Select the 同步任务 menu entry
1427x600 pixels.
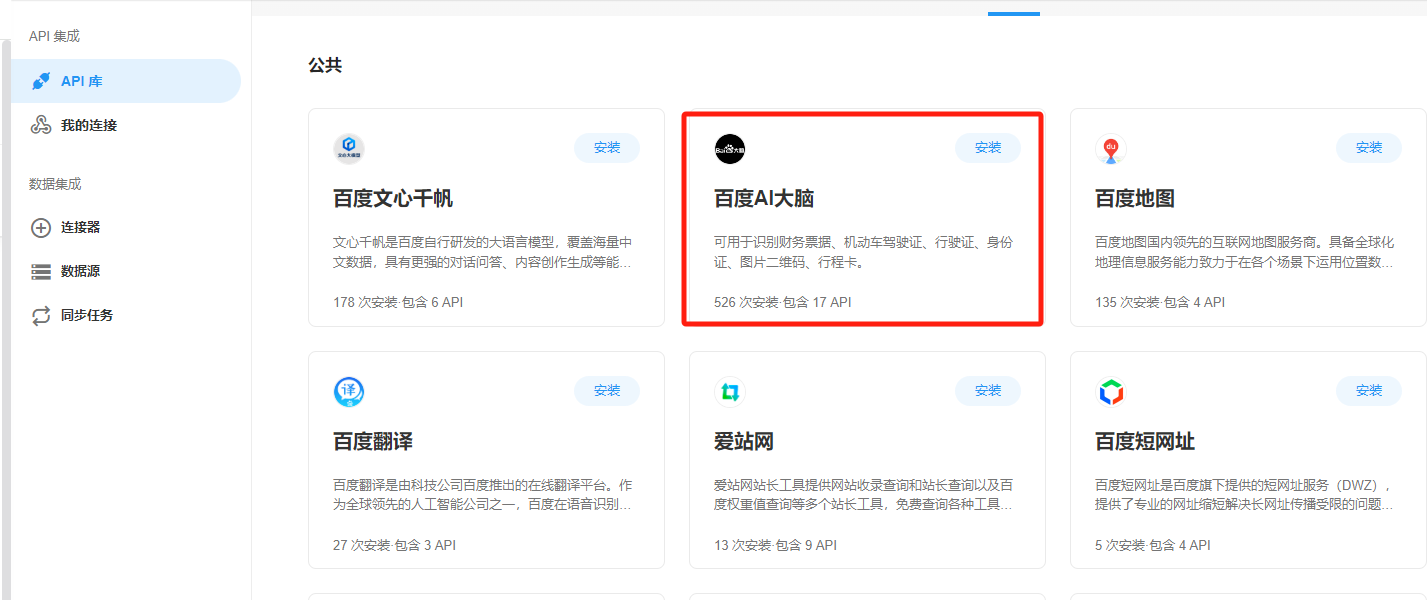(87, 315)
